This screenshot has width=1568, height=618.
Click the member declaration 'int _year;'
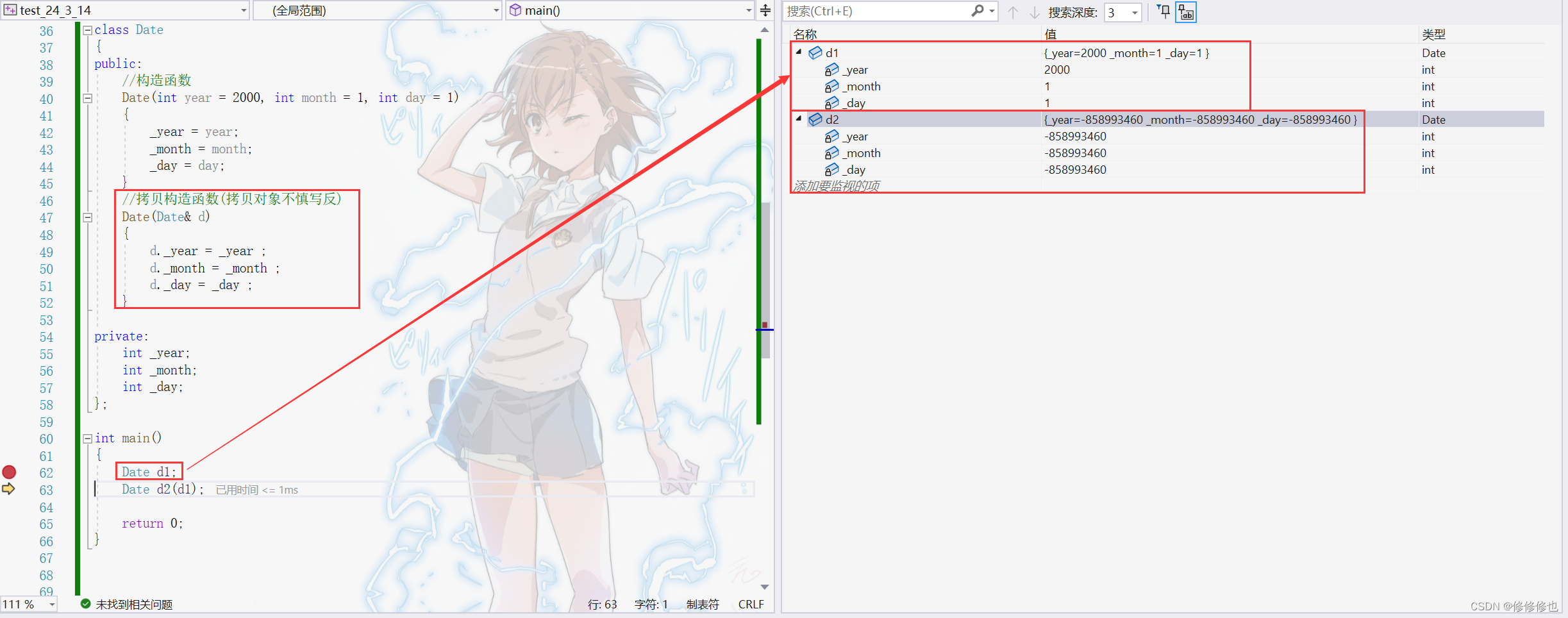tap(156, 353)
